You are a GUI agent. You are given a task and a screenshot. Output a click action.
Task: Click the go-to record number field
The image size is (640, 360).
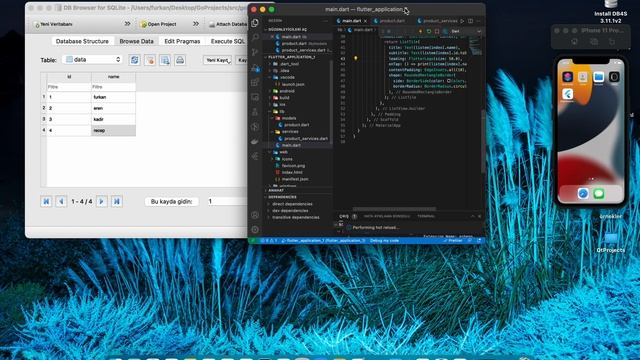[x=227, y=201]
